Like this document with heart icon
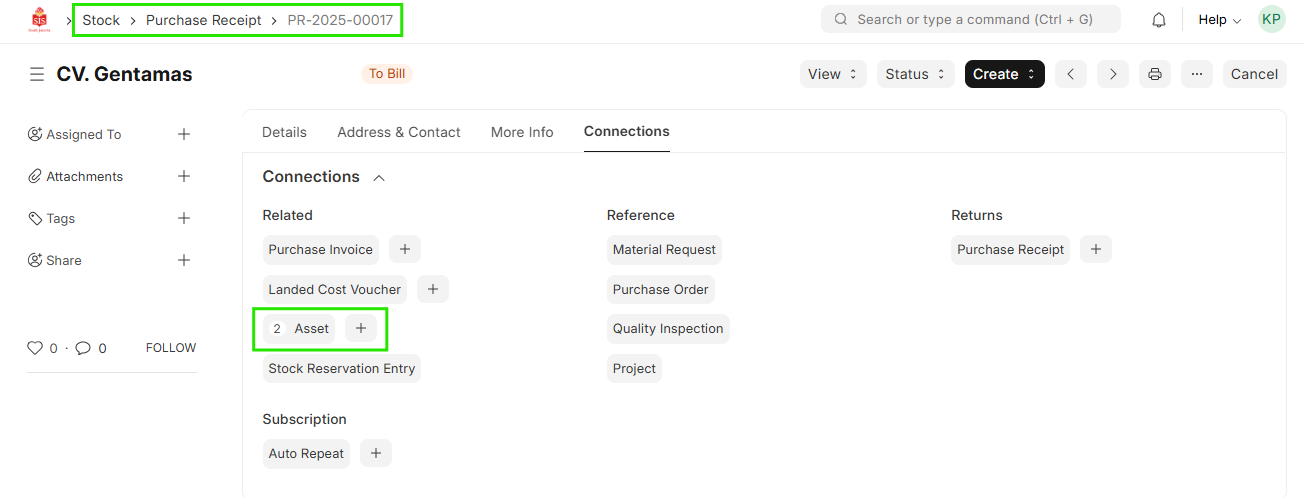 tap(35, 348)
